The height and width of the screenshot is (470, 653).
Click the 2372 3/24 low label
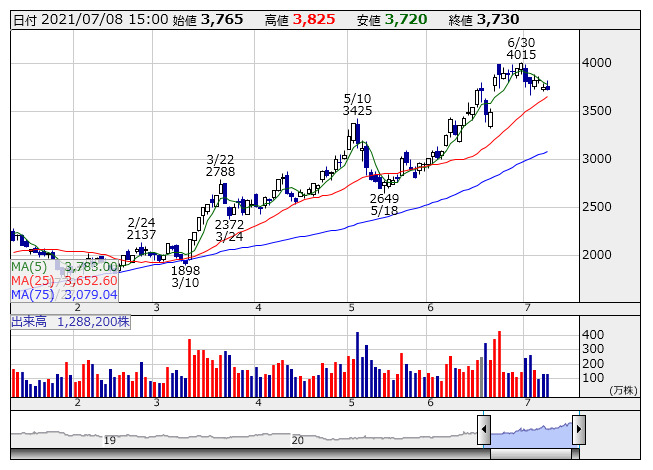pos(229,231)
